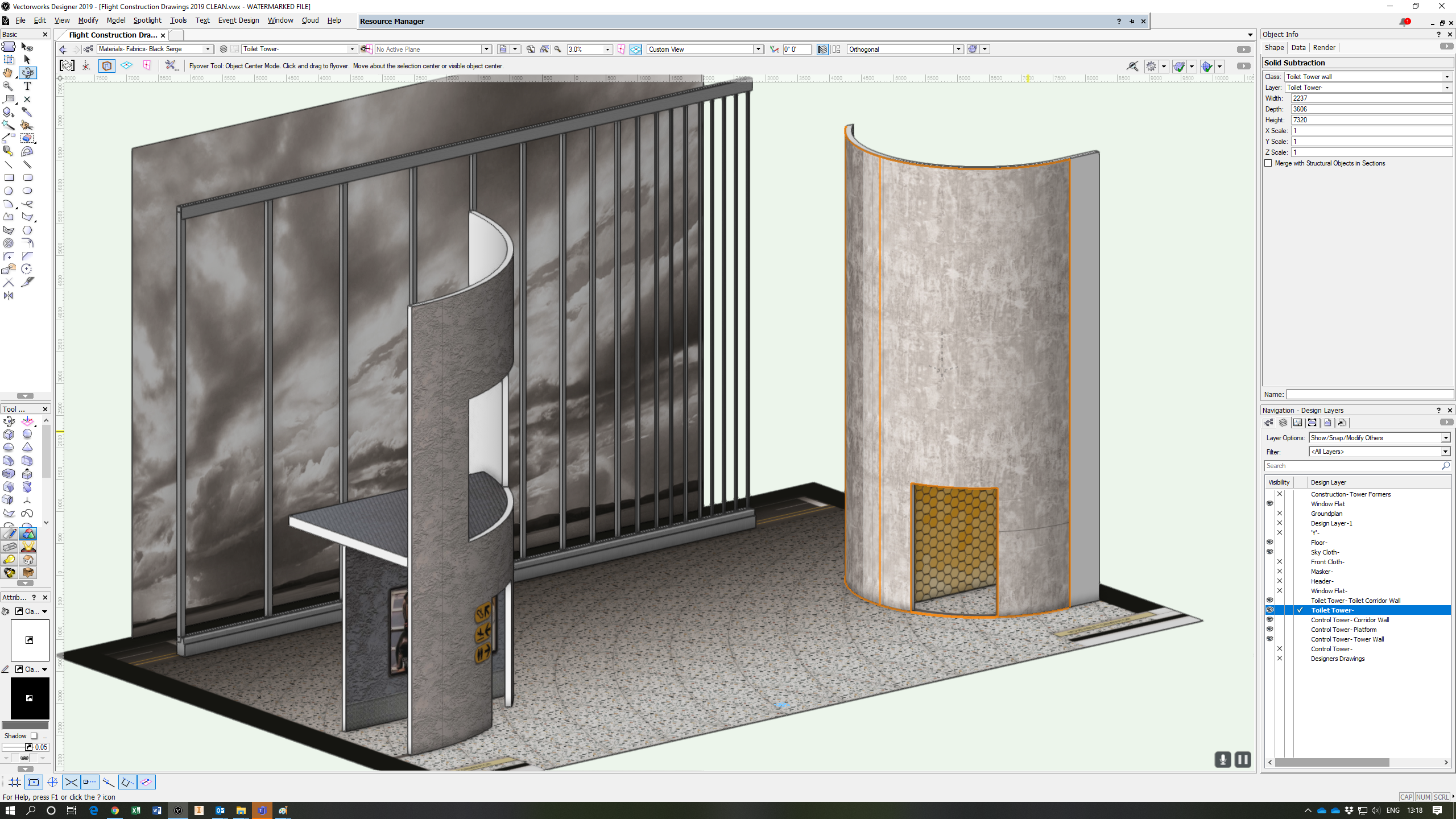
Task: Open the Class dropdown in Object Info
Action: tap(1447, 77)
